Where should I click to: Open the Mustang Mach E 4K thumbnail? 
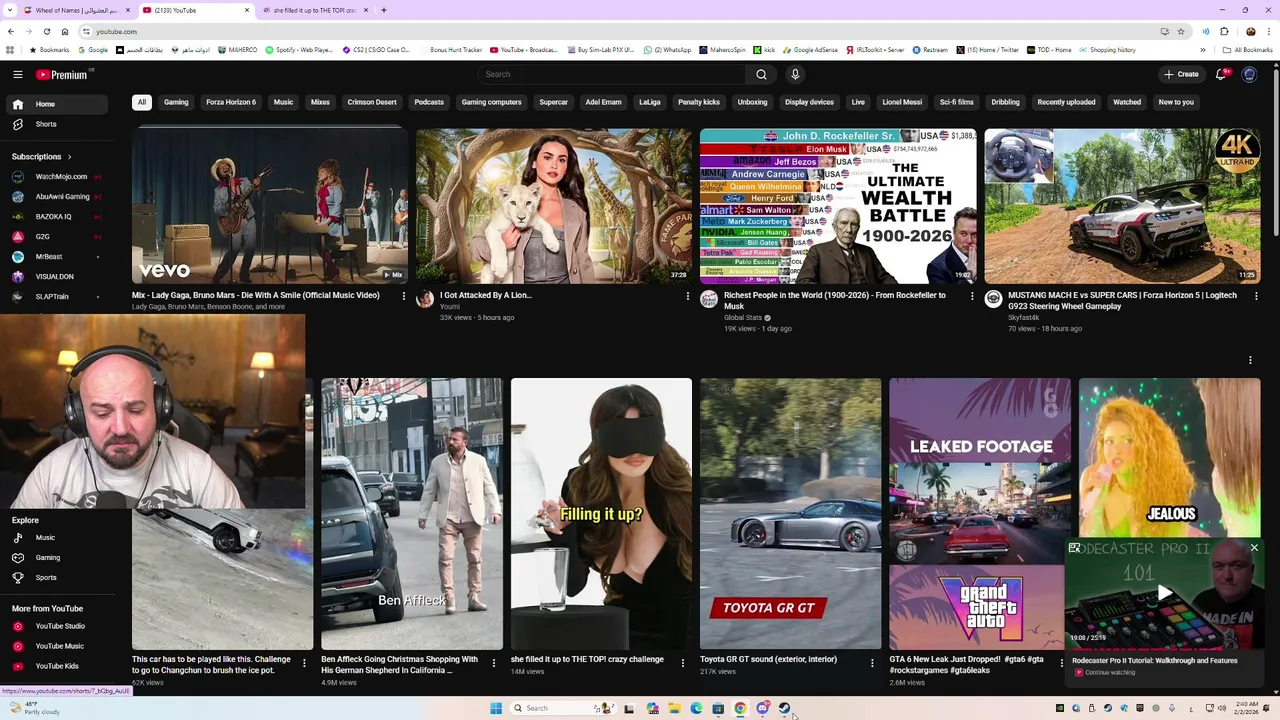[x=1122, y=206]
